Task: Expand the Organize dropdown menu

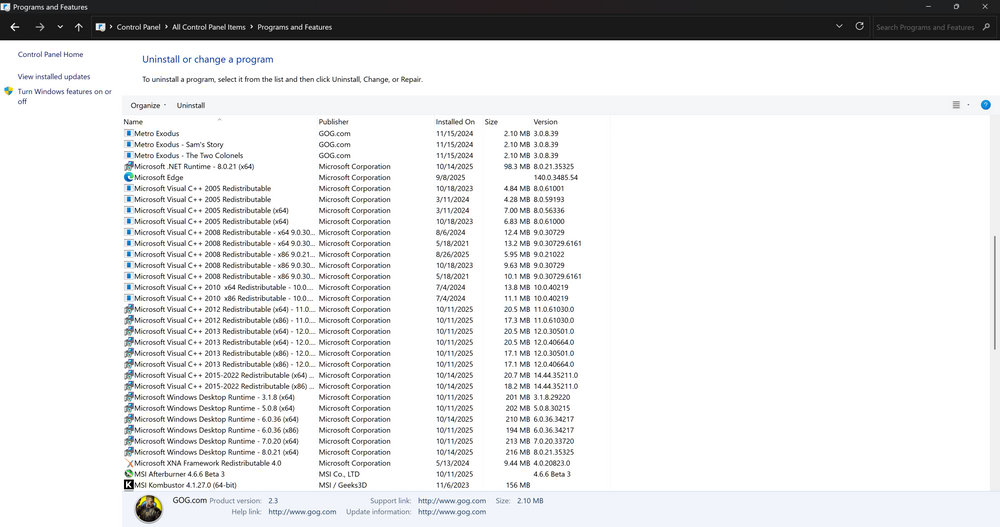Action: coord(148,105)
